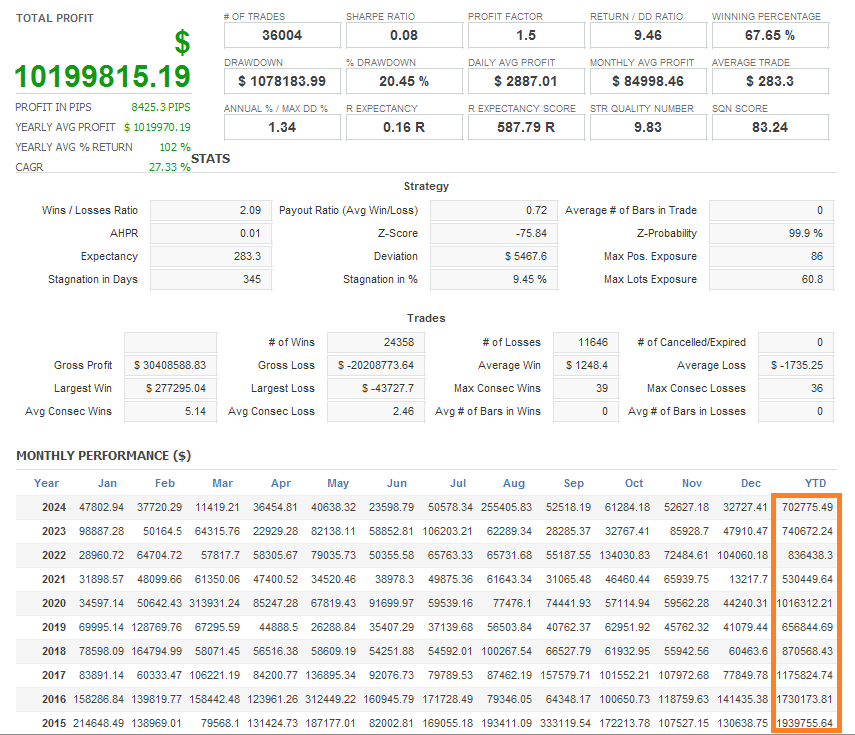Click Max Pos. Exposure field 86
Image resolution: width=855 pixels, height=735 pixels.
(772, 256)
